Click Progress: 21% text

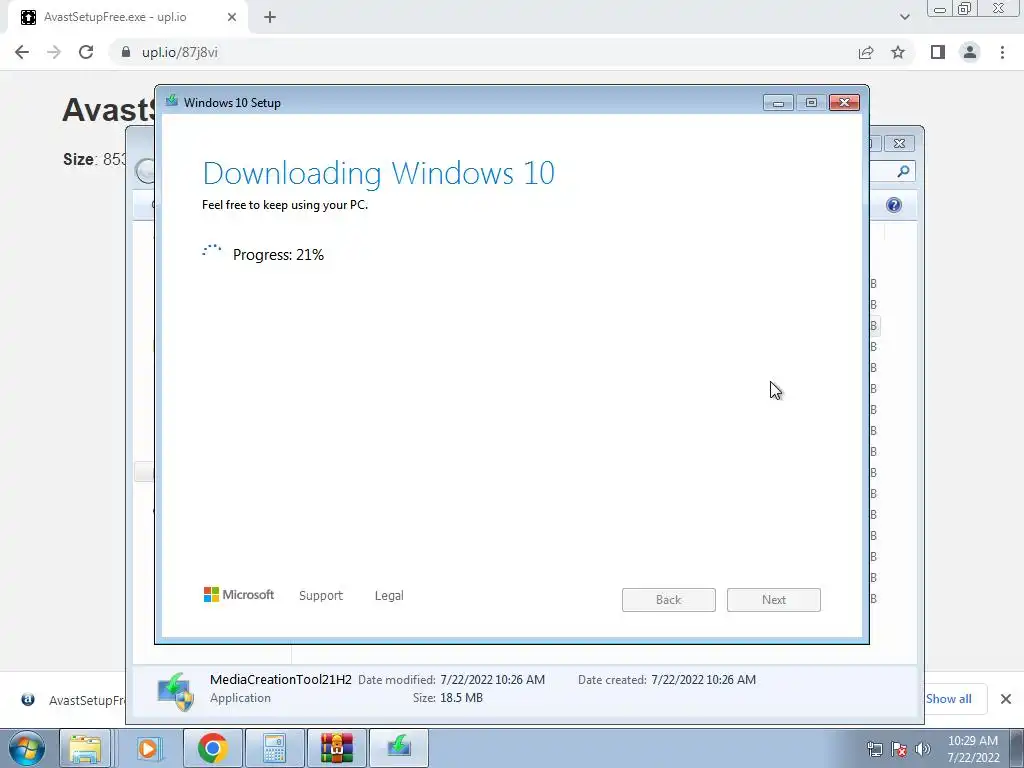pos(278,255)
